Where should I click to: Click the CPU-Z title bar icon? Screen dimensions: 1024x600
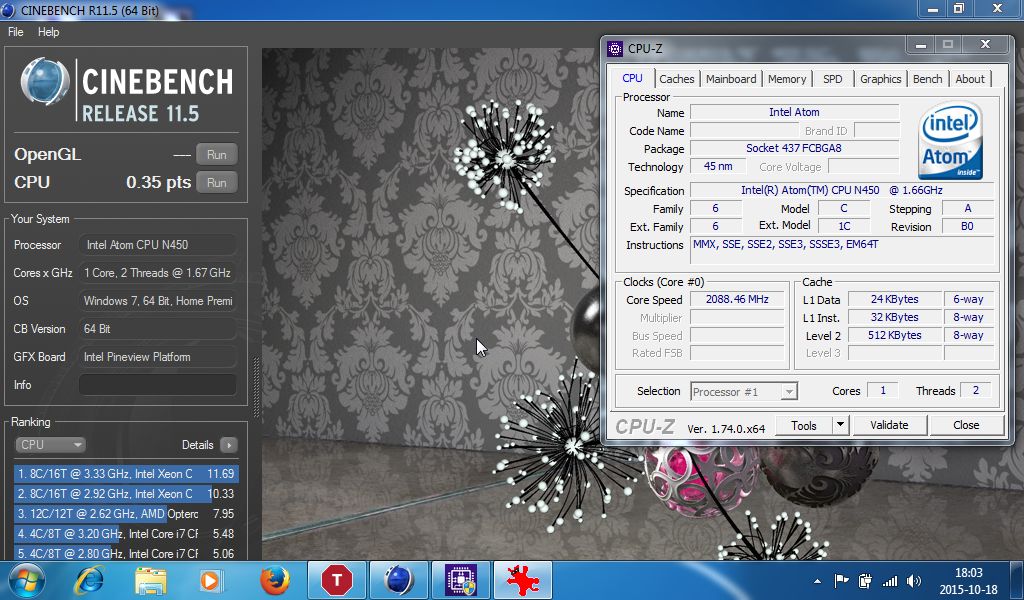pos(615,49)
